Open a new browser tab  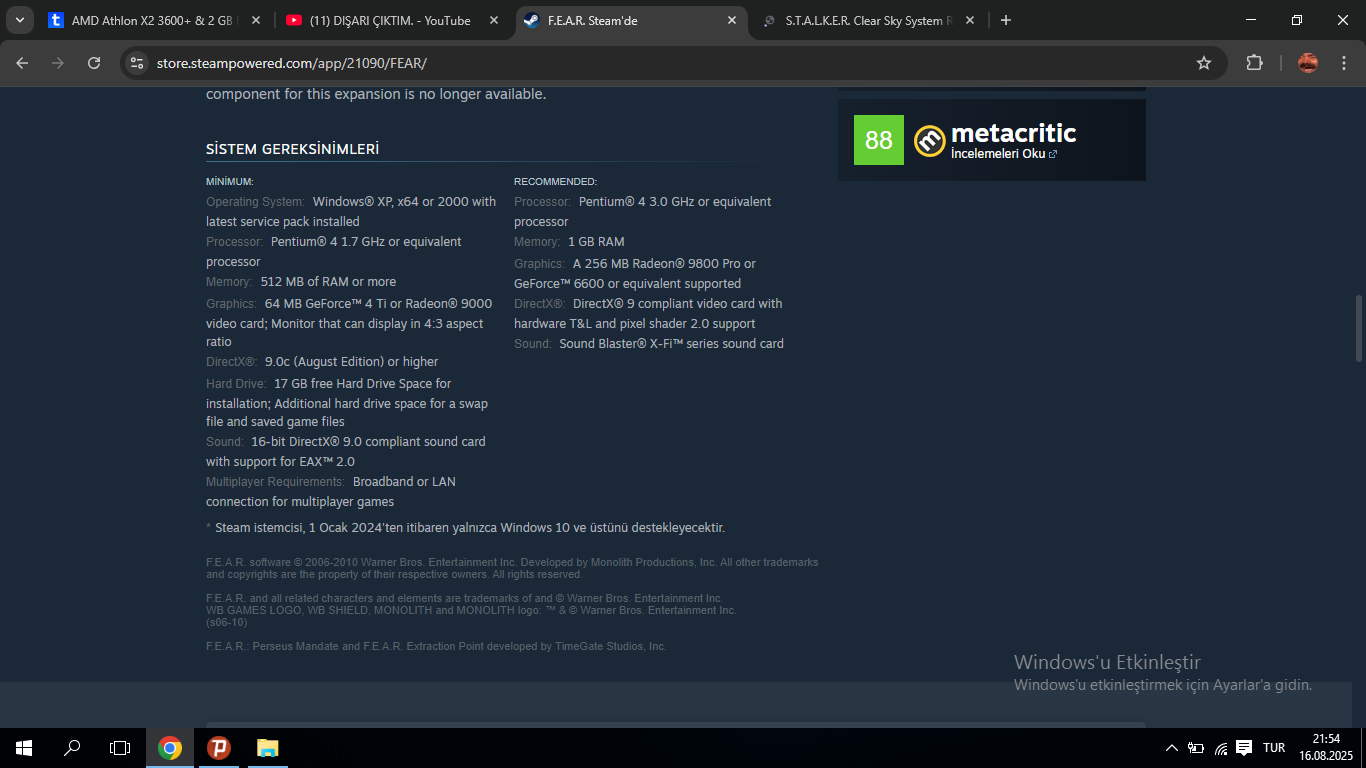[1006, 20]
